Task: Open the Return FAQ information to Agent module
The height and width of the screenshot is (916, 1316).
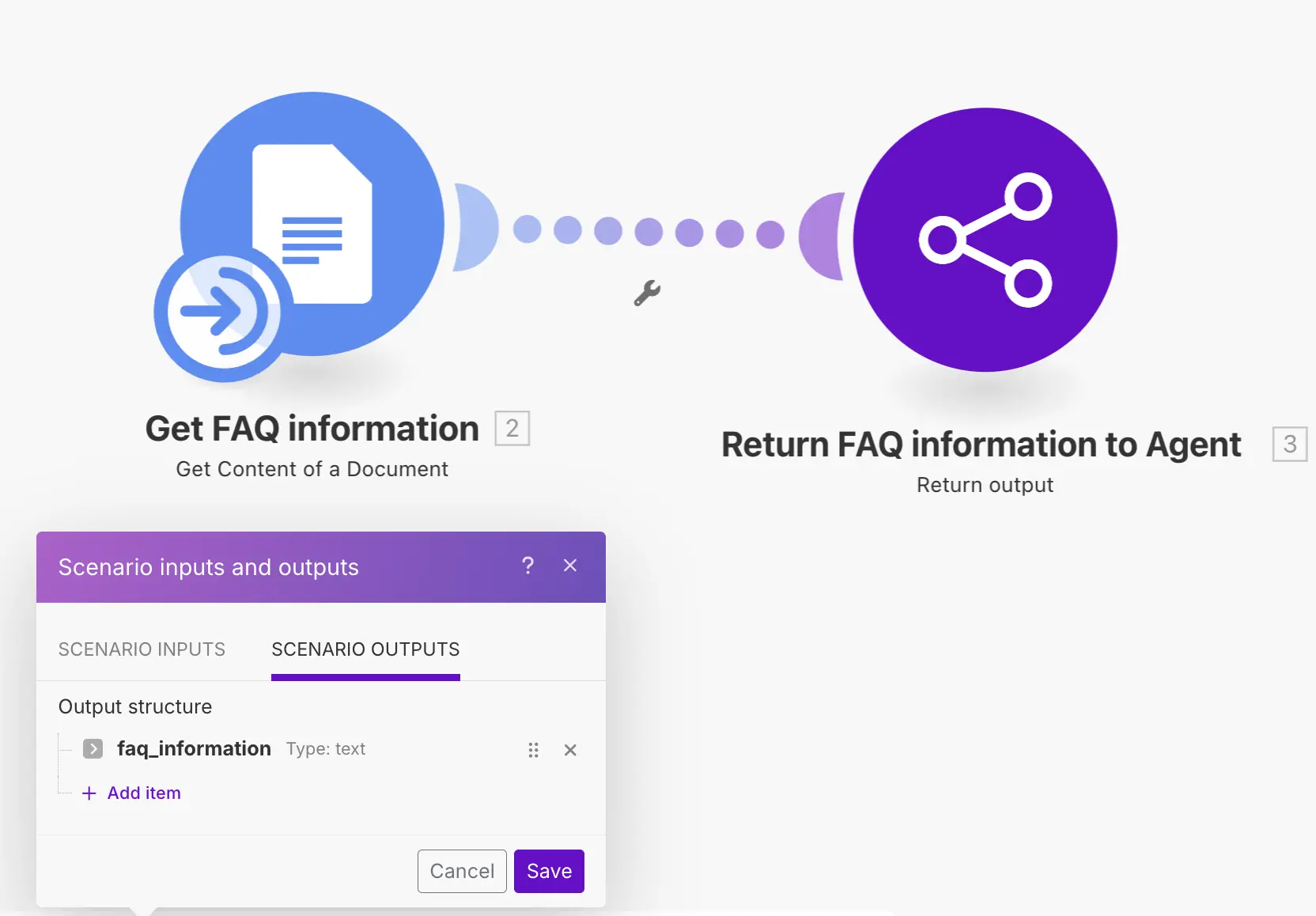Action: (985, 240)
